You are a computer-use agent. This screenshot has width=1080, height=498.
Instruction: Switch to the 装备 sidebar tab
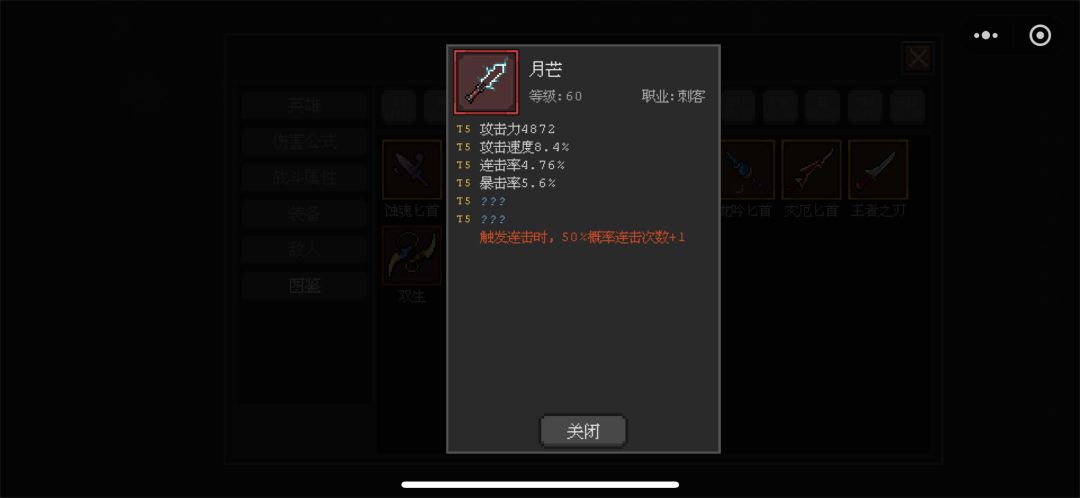click(x=304, y=214)
